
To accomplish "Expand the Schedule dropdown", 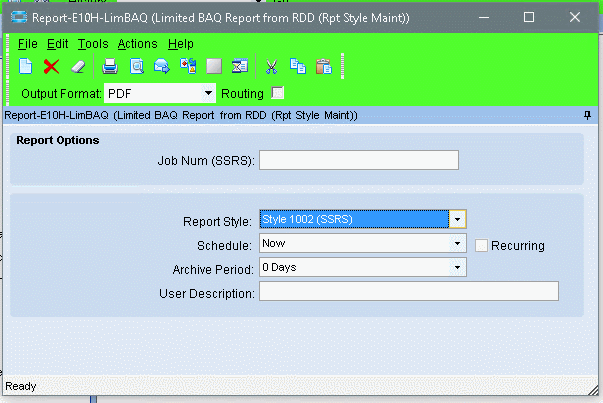I will (457, 243).
